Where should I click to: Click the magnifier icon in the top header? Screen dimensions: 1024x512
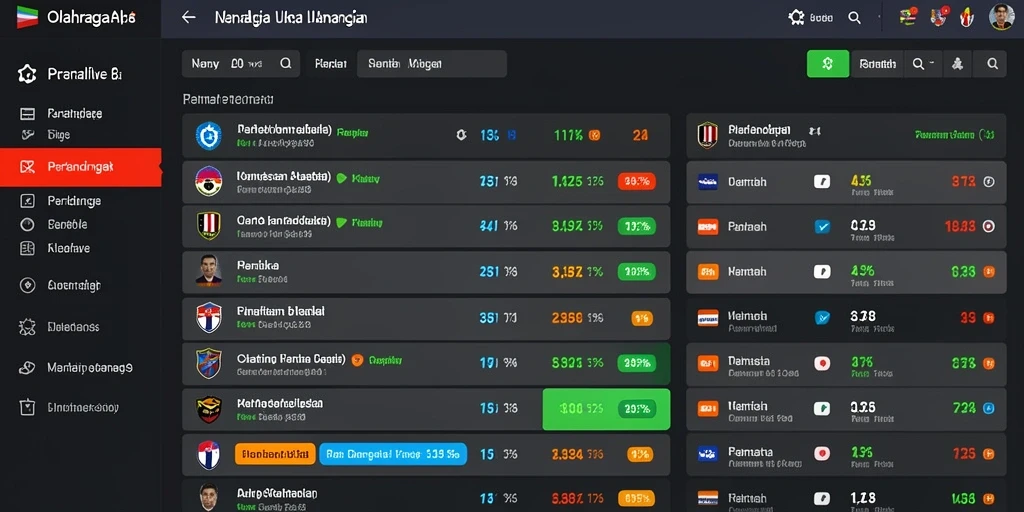tap(854, 18)
